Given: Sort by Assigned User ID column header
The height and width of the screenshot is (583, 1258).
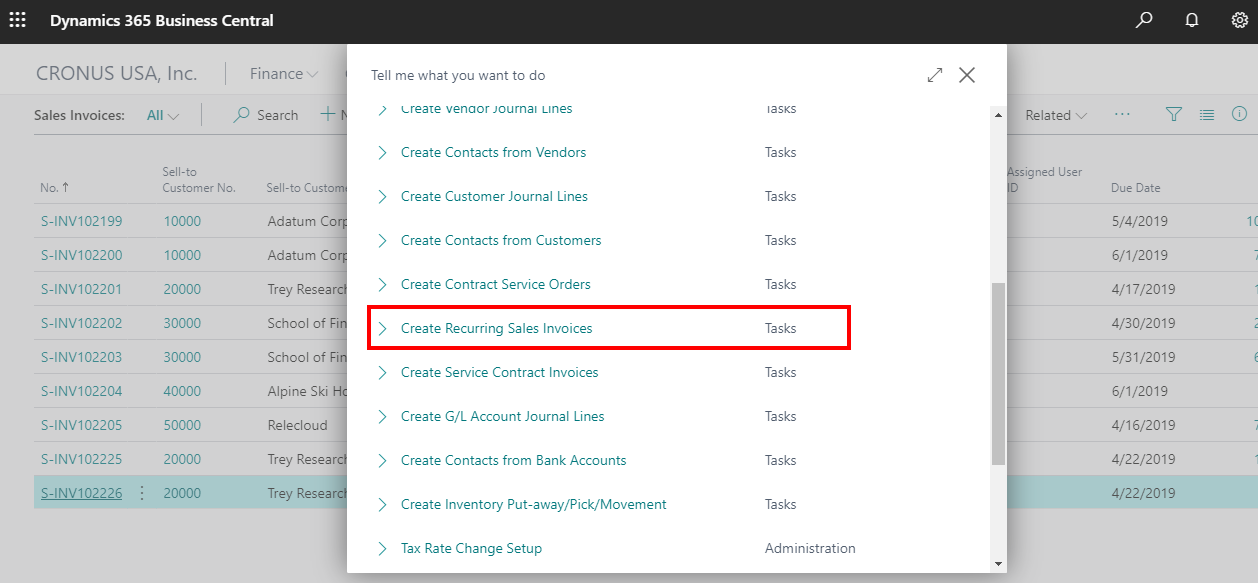Looking at the screenshot, I should click(1045, 180).
